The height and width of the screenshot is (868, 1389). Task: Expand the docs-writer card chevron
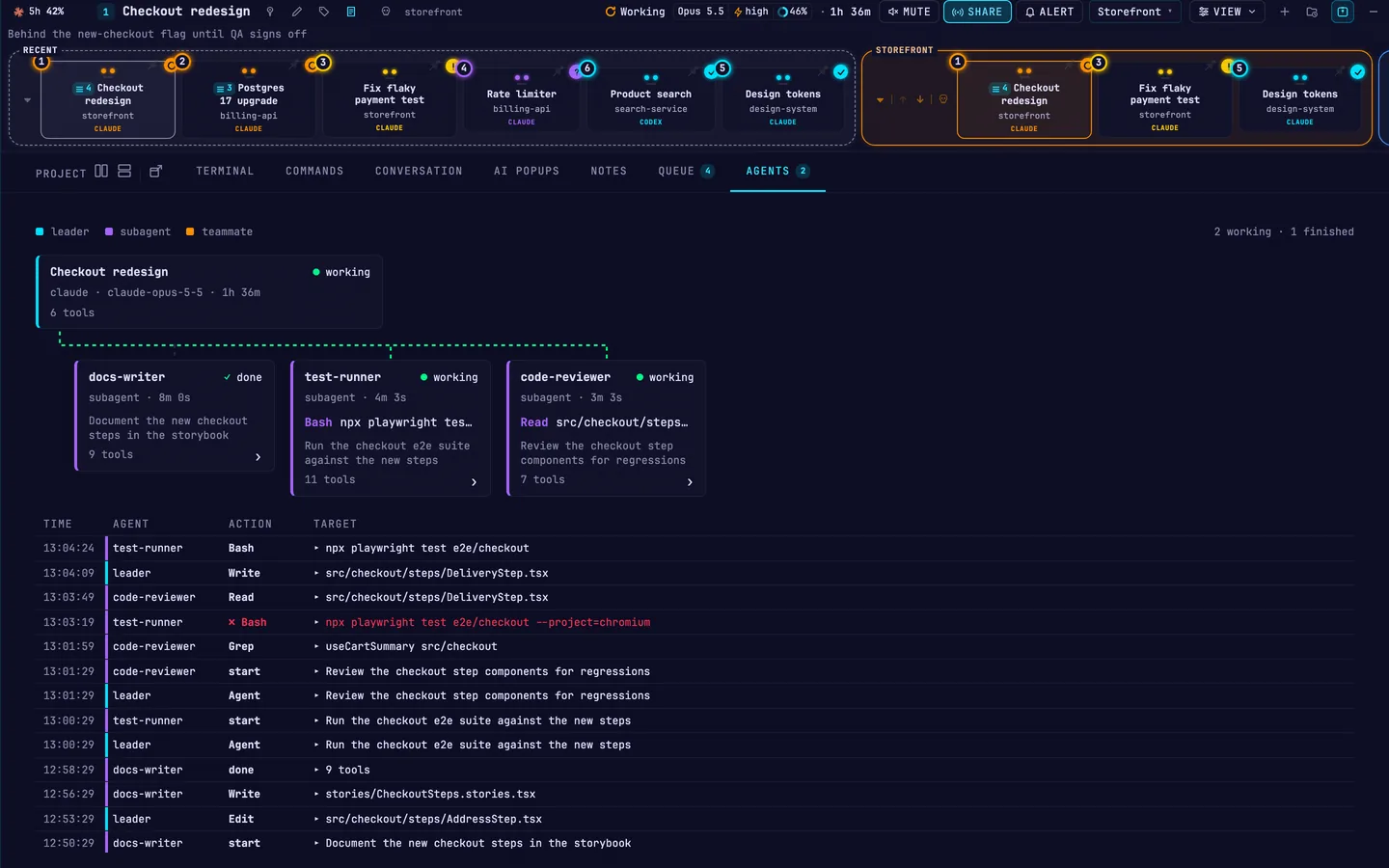259,457
